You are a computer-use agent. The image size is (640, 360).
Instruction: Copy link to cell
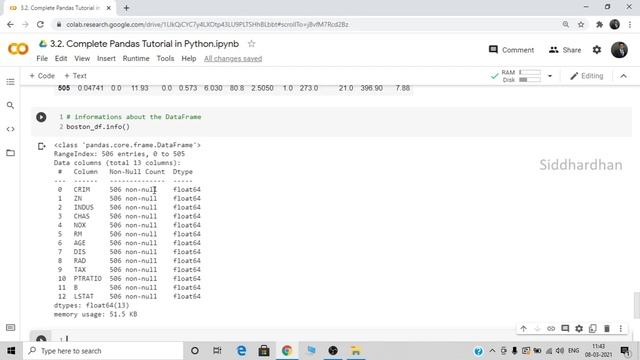551,328
